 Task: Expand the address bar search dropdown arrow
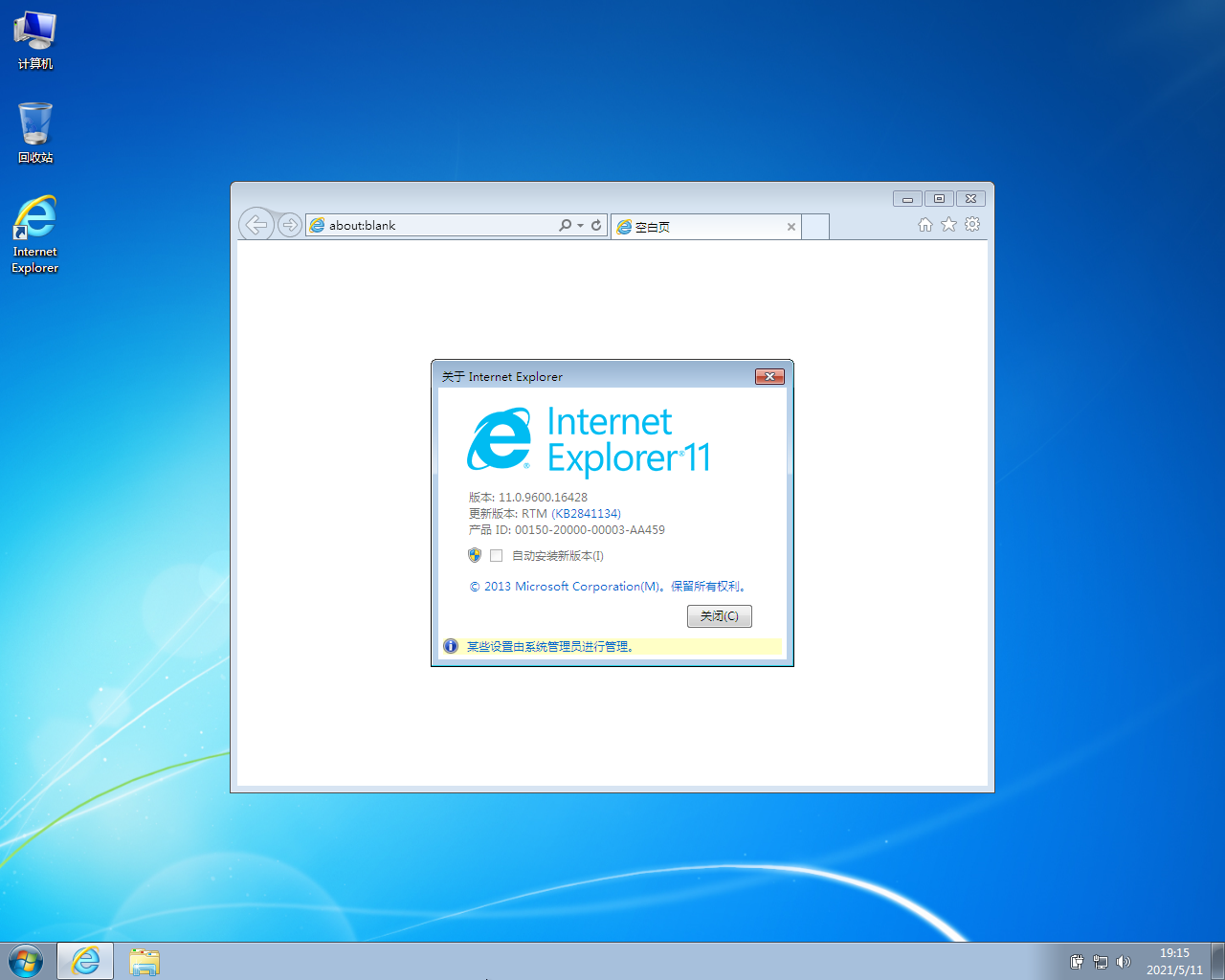[x=580, y=226]
